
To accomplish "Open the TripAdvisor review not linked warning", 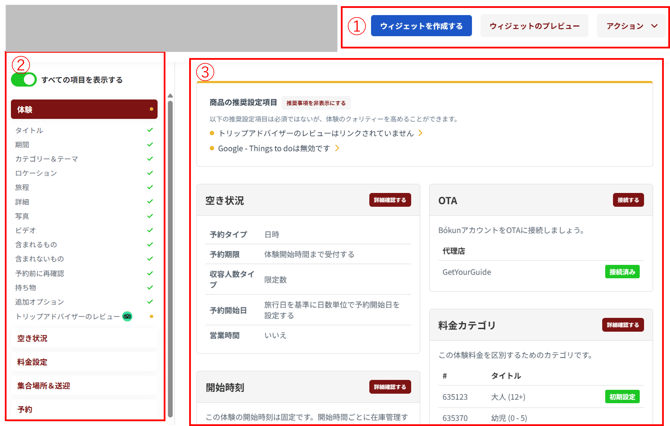I will [x=314, y=133].
